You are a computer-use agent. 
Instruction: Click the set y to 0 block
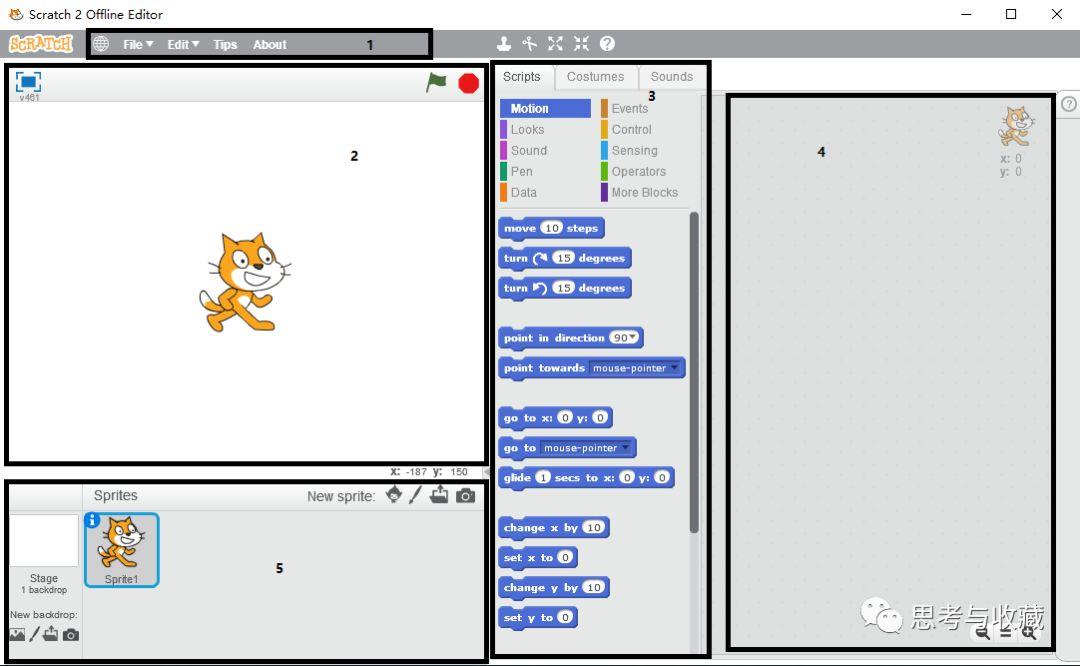point(537,617)
